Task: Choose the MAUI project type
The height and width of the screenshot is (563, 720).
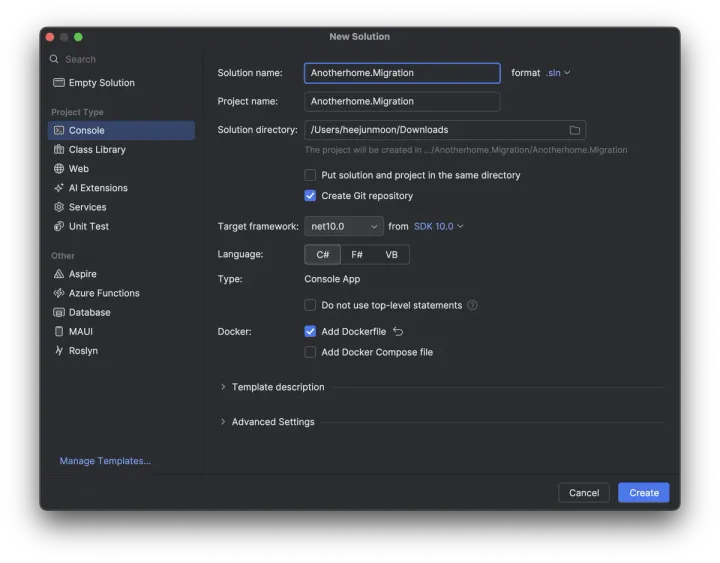Action: [81, 332]
